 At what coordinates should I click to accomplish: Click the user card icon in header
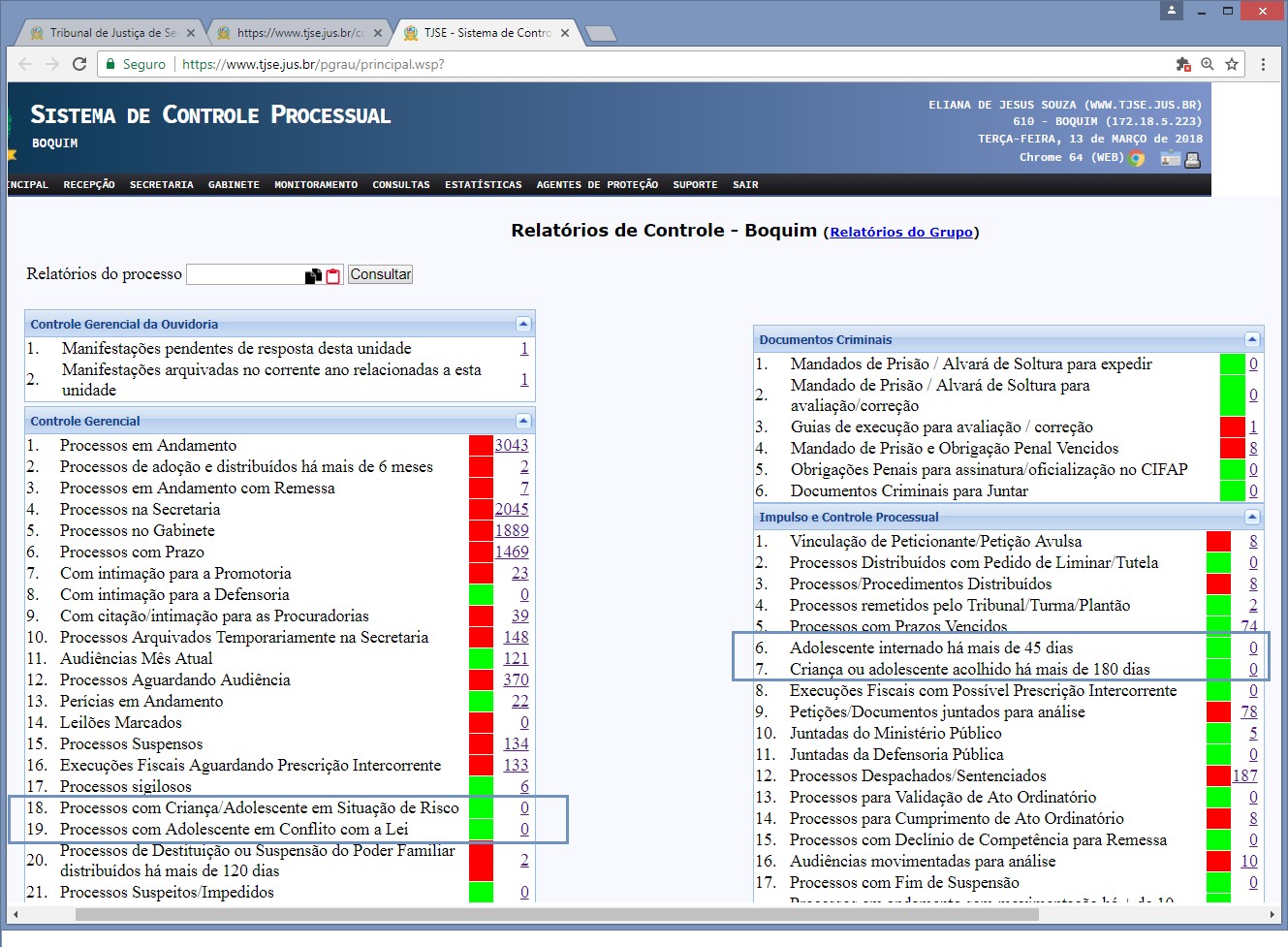pos(1170,159)
